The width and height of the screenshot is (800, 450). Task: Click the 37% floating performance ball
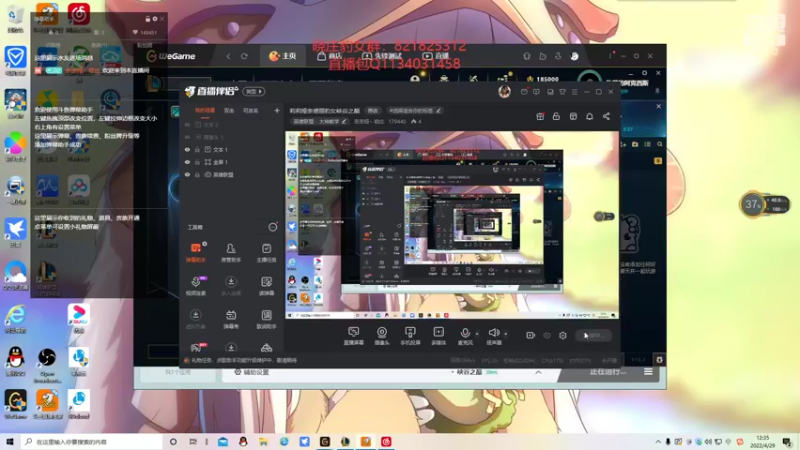click(753, 205)
